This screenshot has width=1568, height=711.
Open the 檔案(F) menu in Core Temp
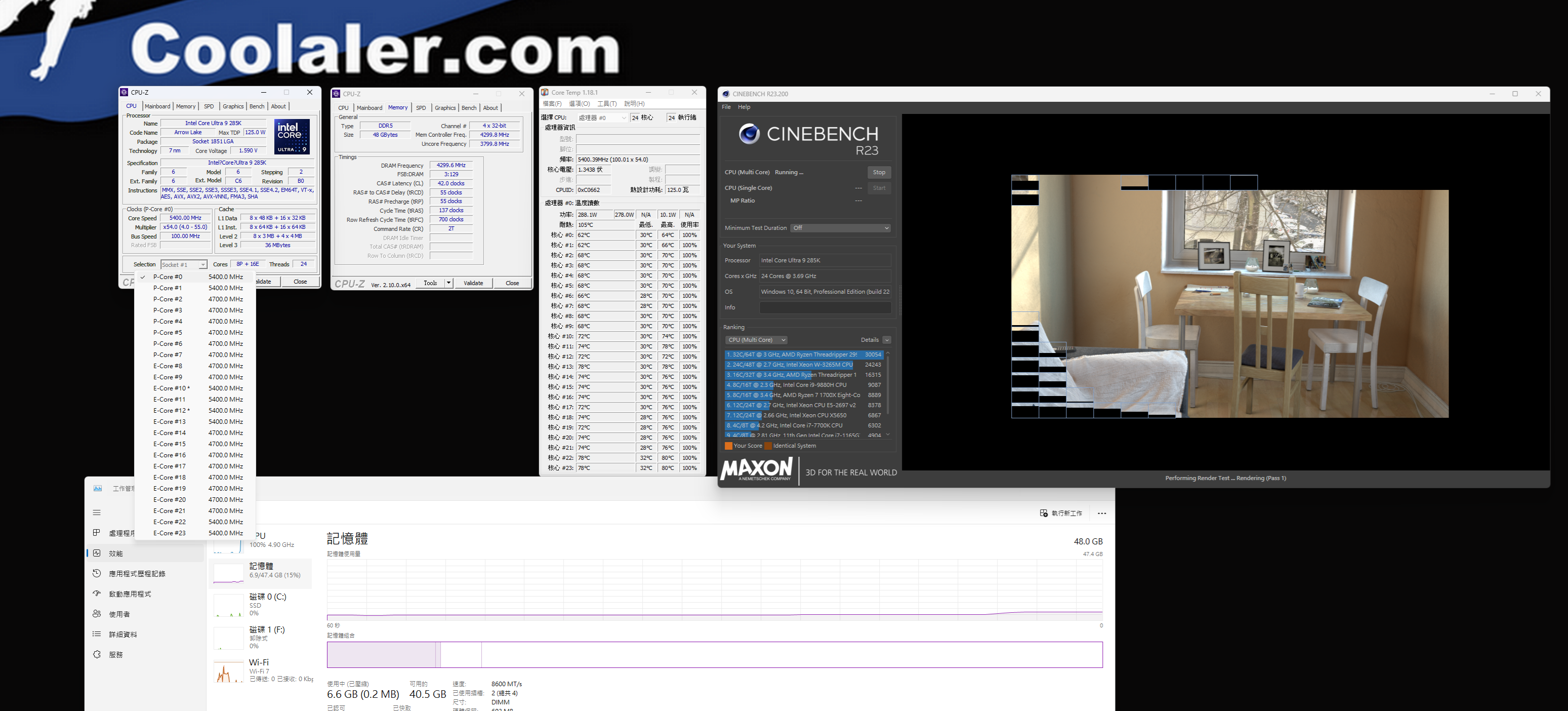[552, 104]
